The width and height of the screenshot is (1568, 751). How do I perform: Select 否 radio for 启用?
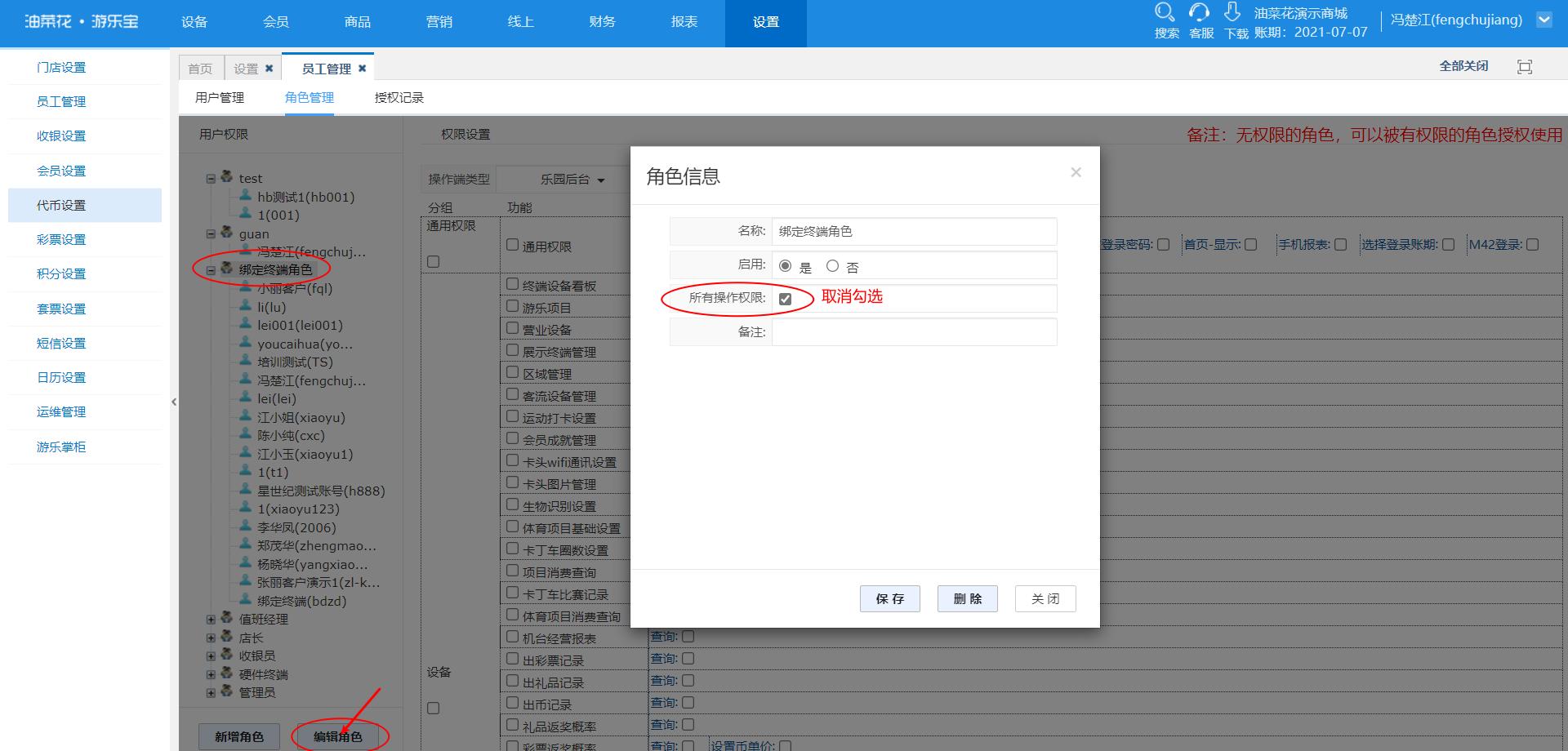tap(832, 266)
